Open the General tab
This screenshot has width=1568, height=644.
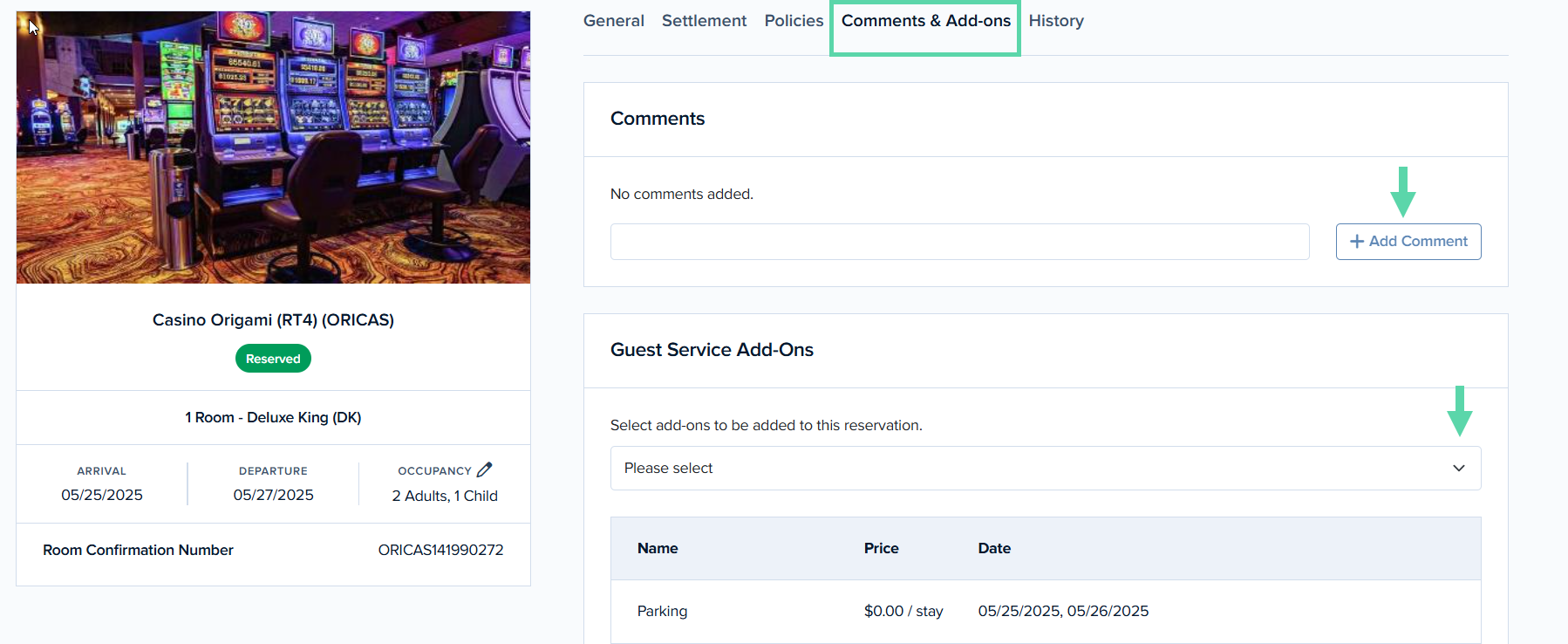[x=614, y=21]
